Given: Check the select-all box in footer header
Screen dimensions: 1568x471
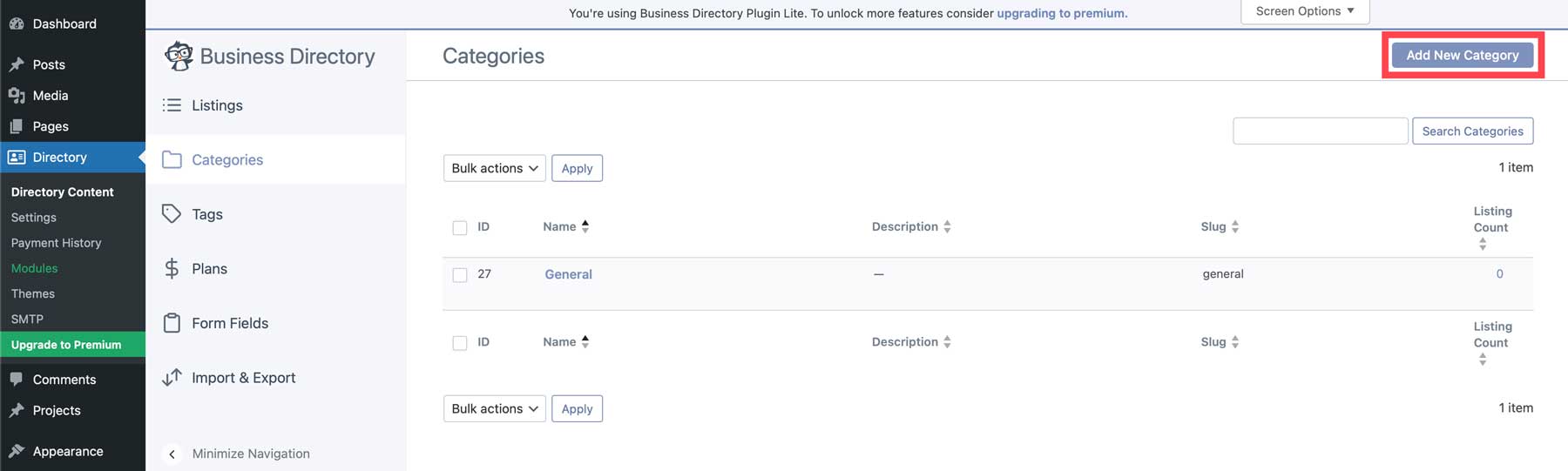Looking at the screenshot, I should tap(460, 343).
